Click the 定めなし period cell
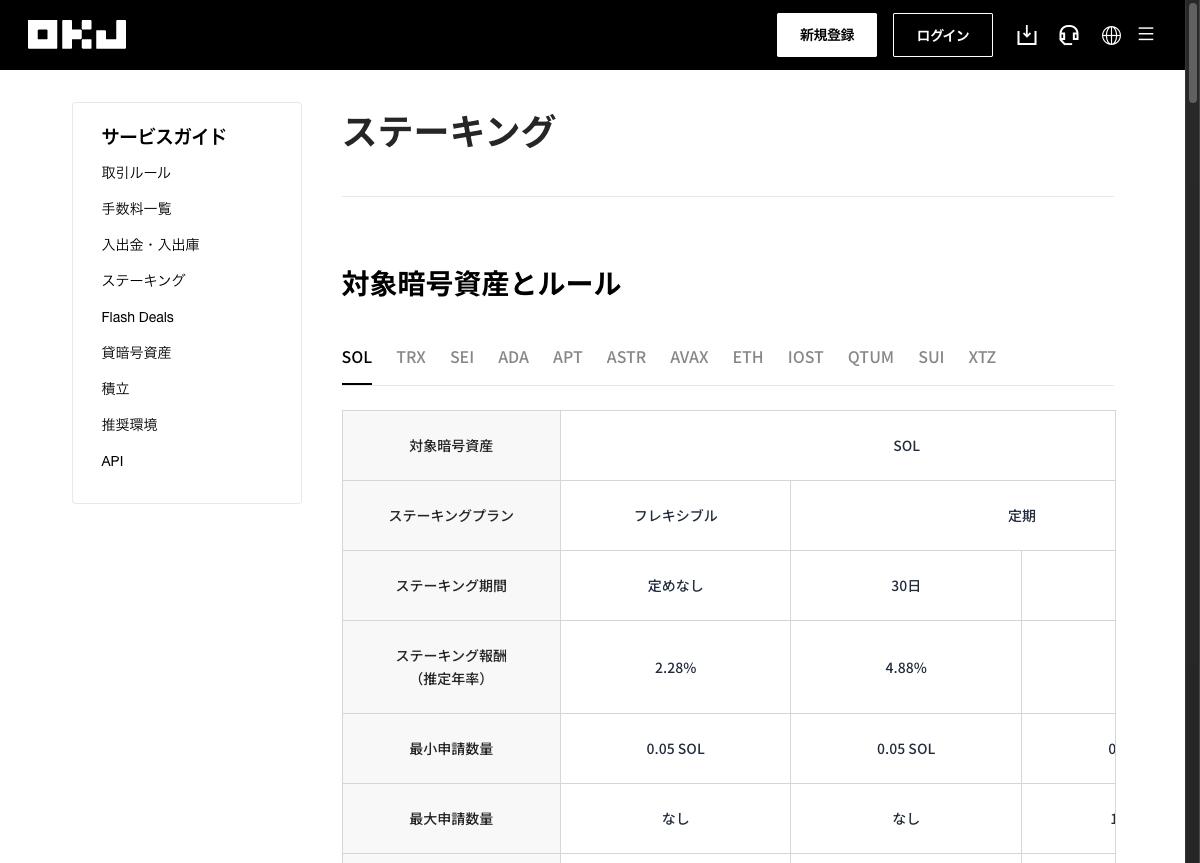 675,586
